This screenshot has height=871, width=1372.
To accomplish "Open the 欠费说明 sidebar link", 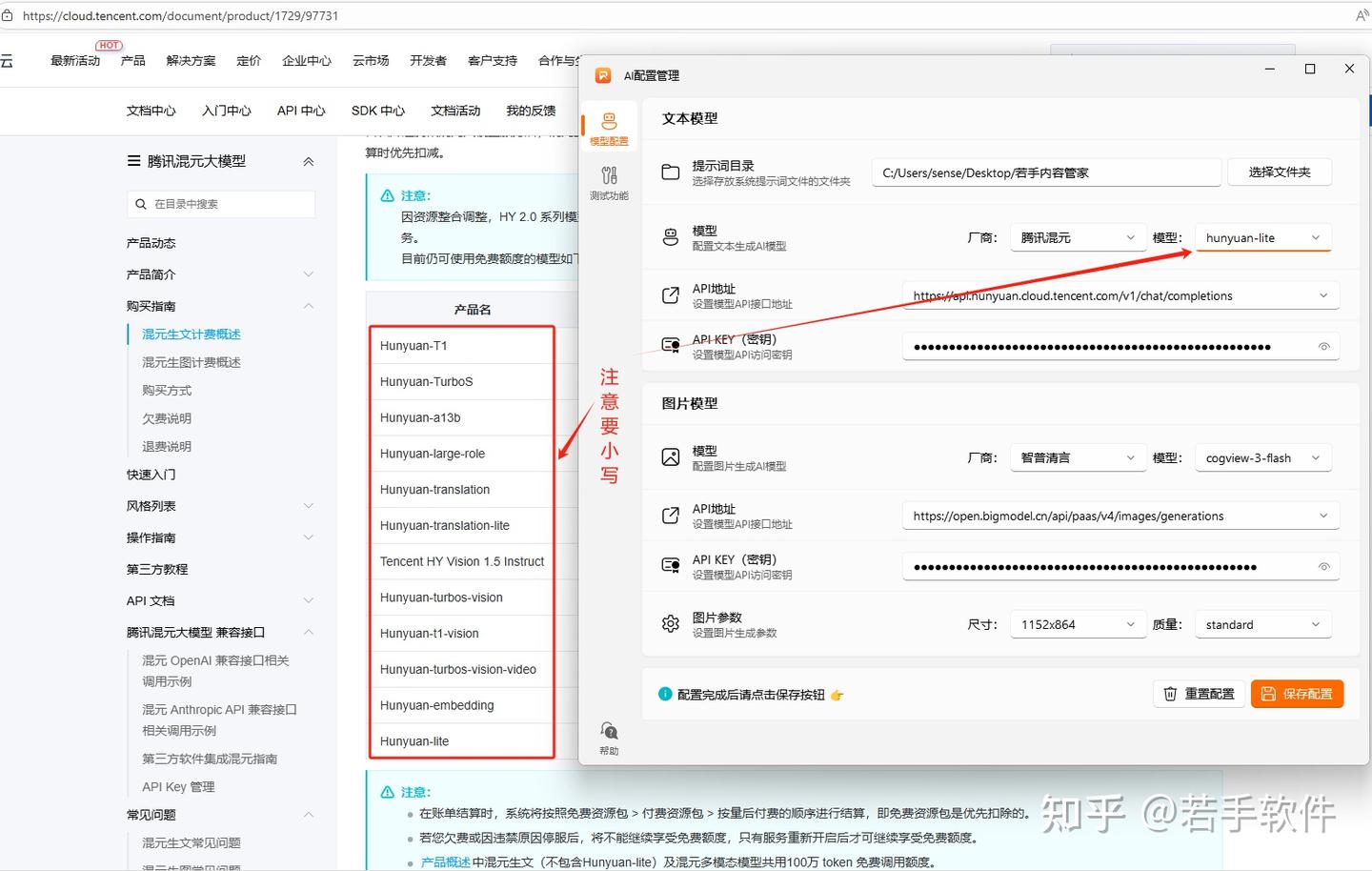I will click(x=167, y=418).
